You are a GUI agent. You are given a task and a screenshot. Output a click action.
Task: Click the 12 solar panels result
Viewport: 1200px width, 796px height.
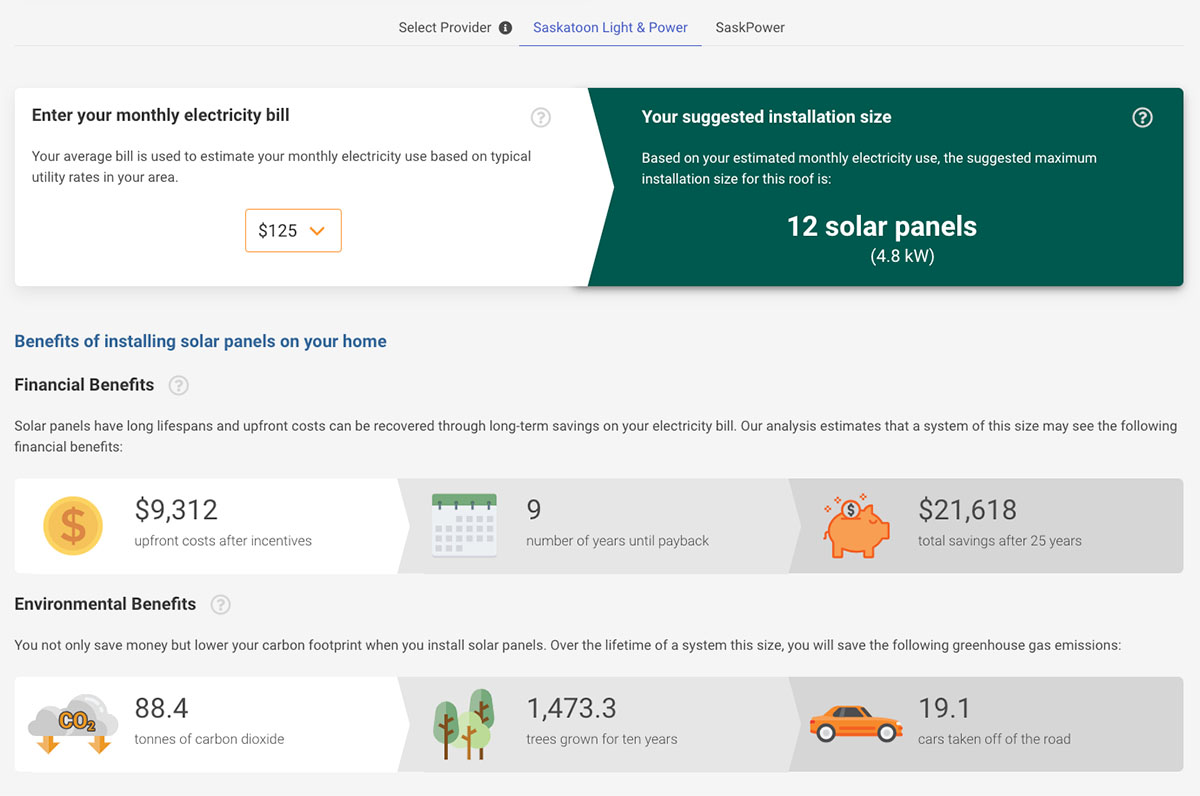881,227
